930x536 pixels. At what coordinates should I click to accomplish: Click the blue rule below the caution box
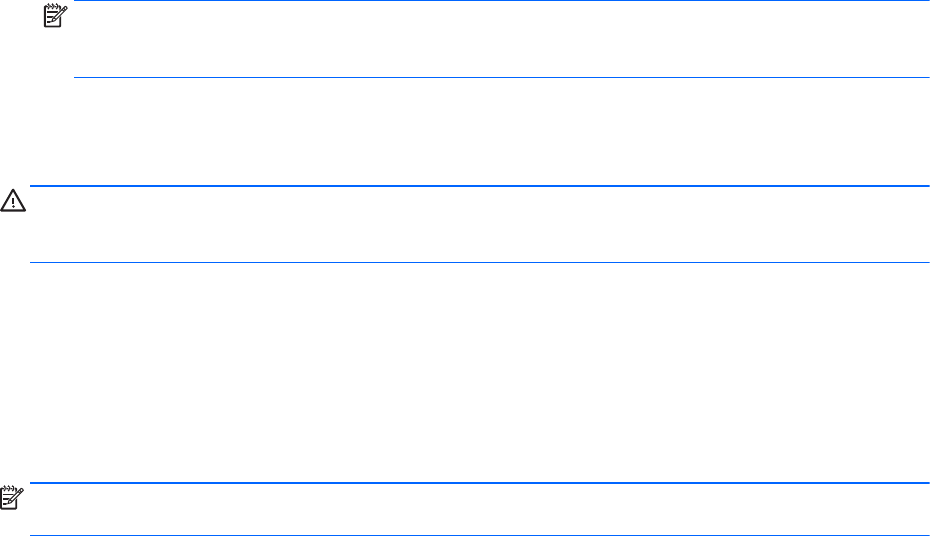click(479, 262)
